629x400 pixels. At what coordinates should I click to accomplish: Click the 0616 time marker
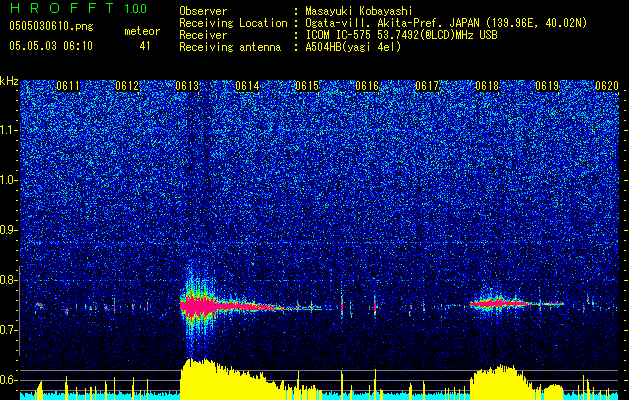pos(367,86)
